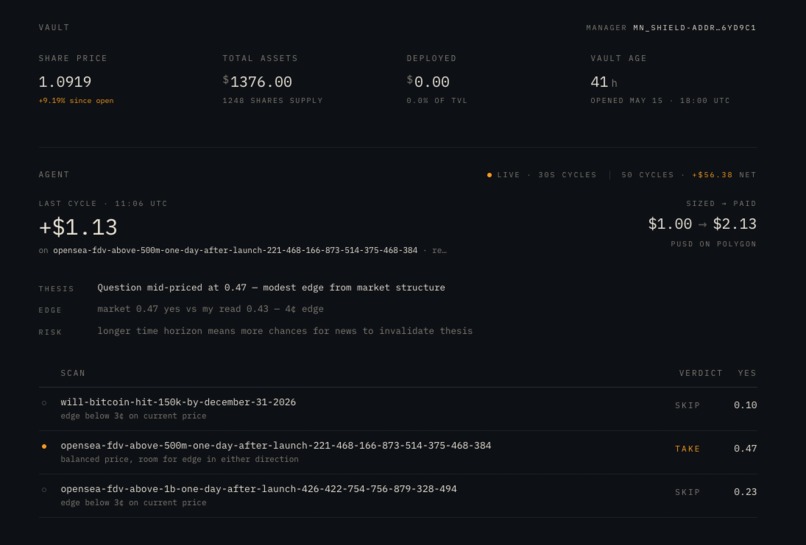Click the risk text about longer time horizon
This screenshot has width=806, height=545.
(285, 331)
